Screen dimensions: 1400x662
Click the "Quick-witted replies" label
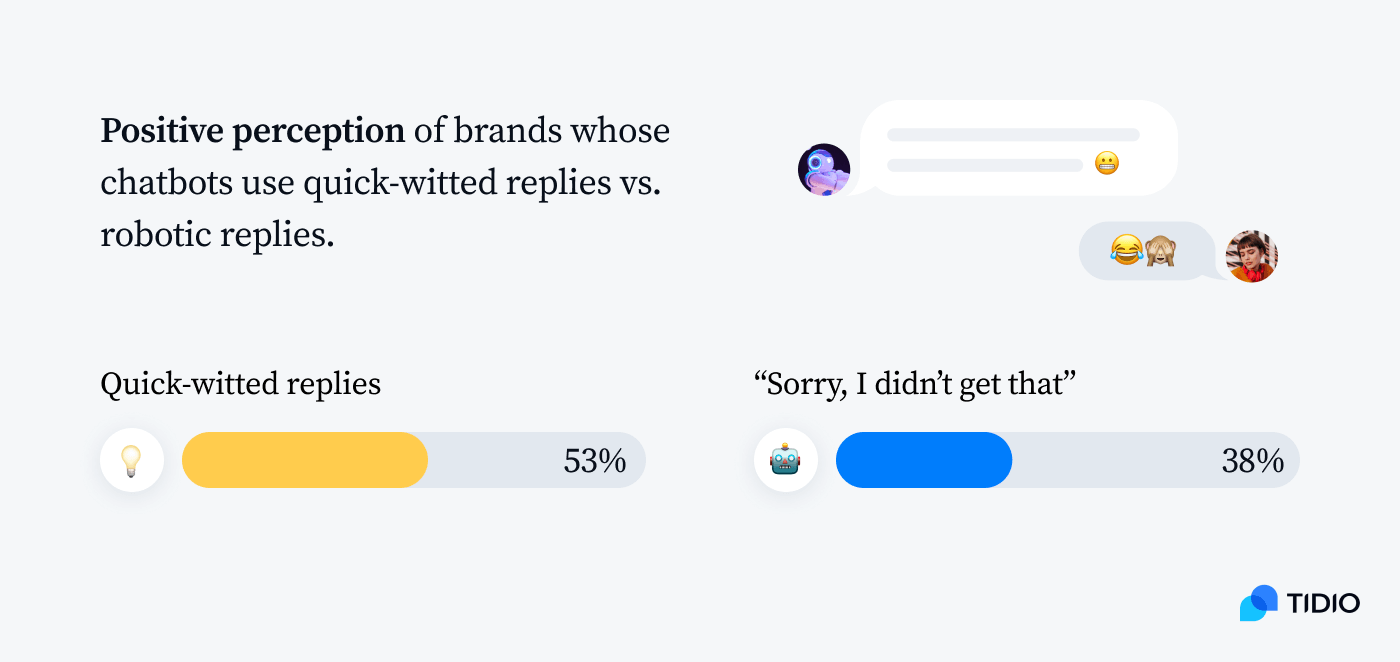coord(240,385)
